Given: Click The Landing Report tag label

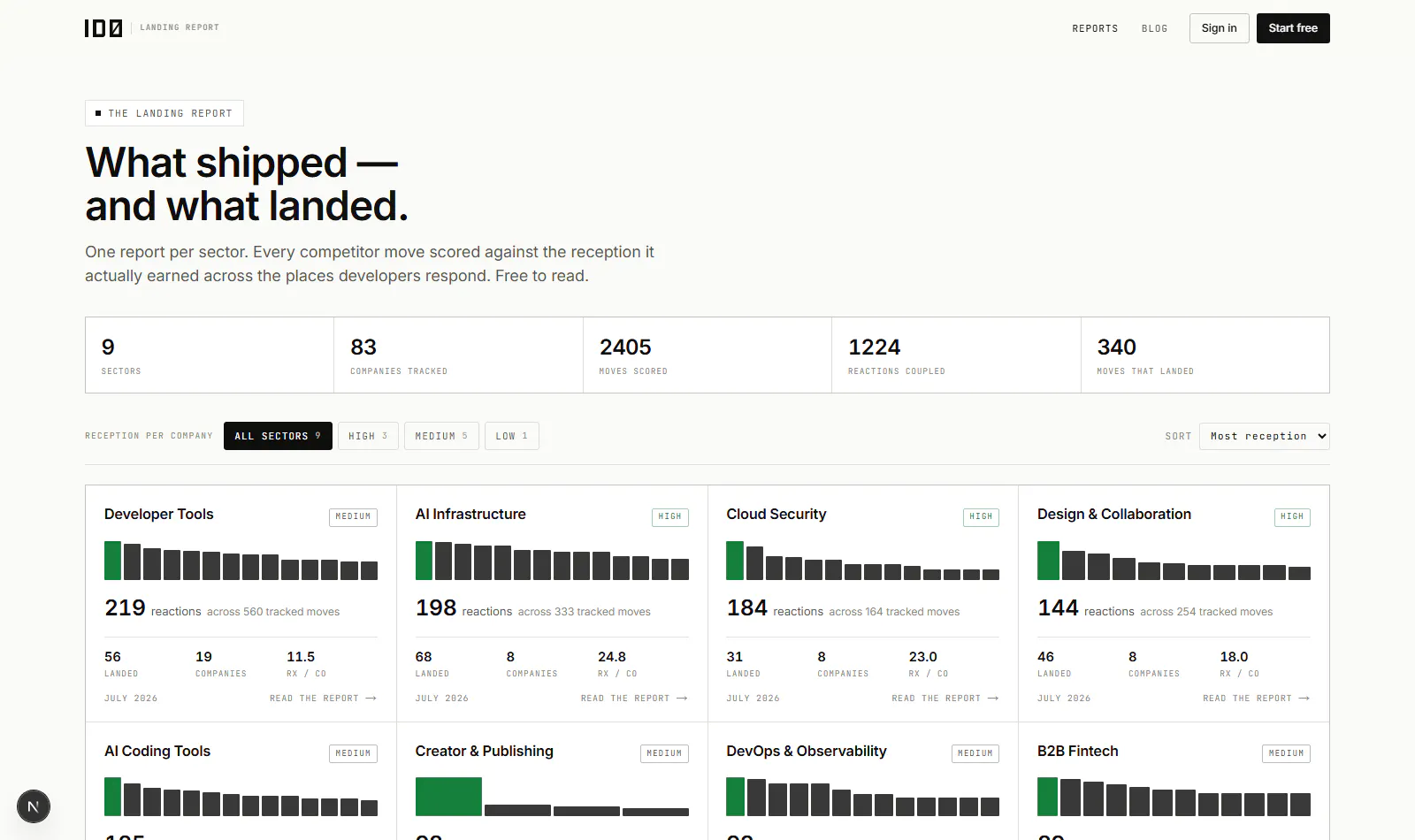Looking at the screenshot, I should (164, 113).
